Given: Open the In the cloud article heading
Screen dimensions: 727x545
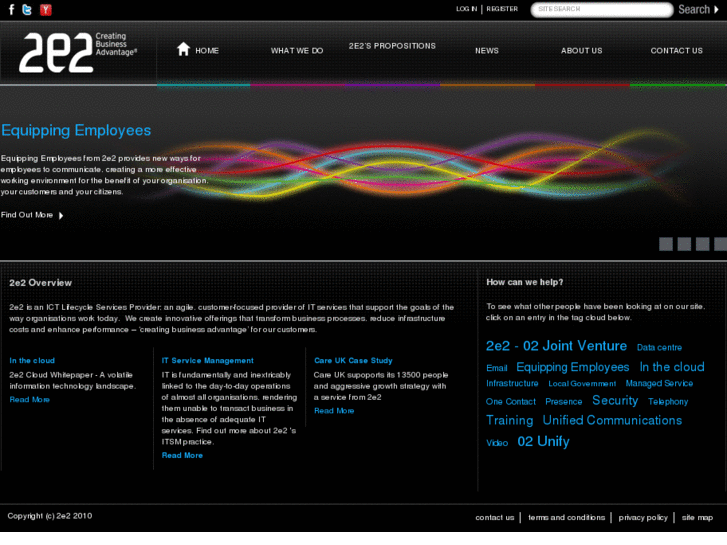Looking at the screenshot, I should click(x=32, y=360).
